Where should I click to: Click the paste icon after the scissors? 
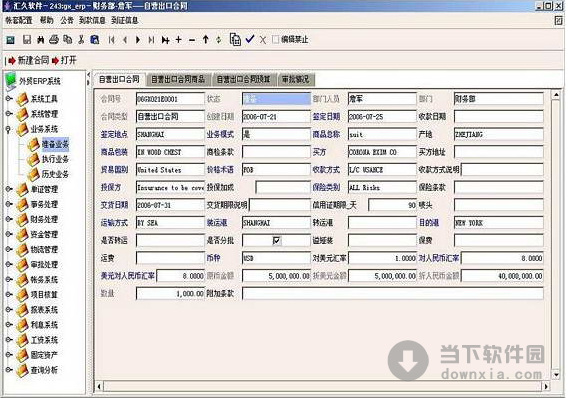click(95, 39)
